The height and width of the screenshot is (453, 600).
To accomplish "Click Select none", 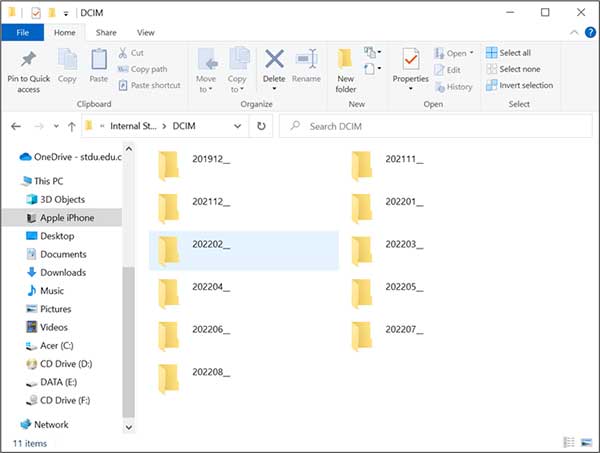I will point(513,69).
